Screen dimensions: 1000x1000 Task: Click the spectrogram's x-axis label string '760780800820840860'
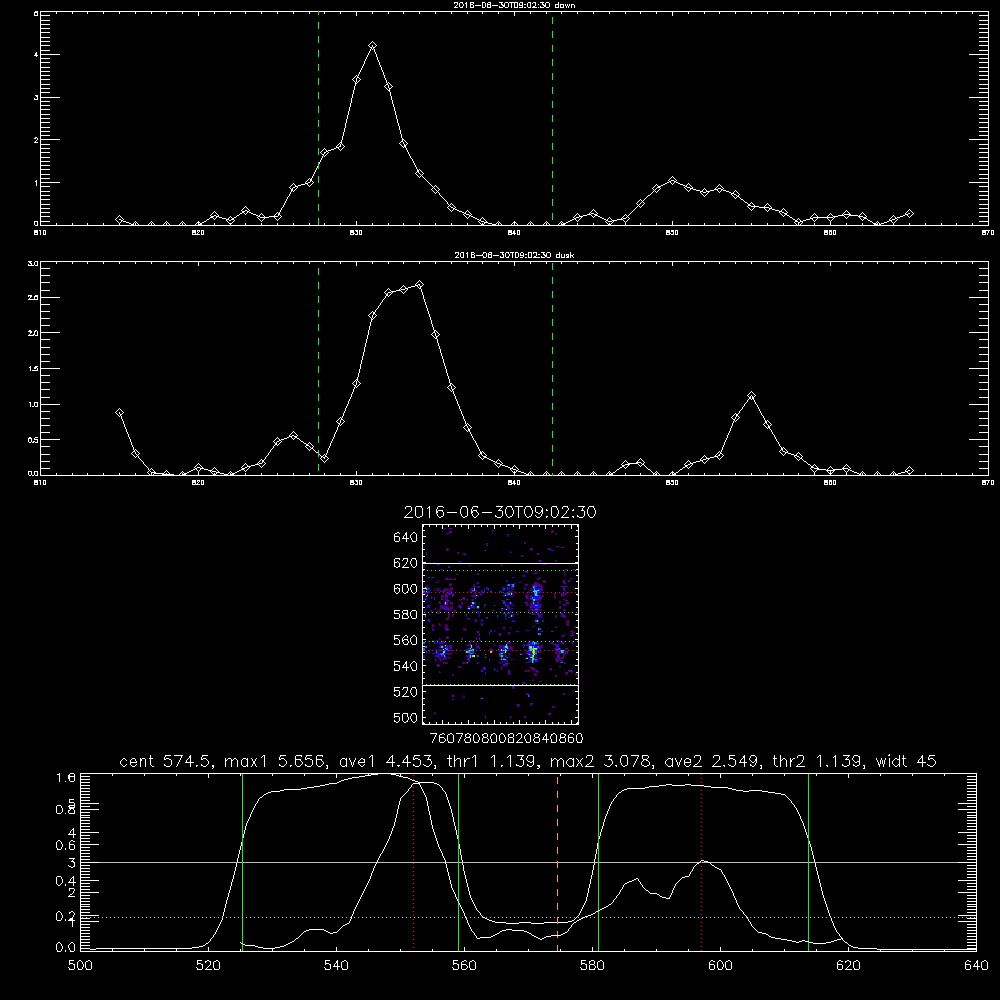click(507, 739)
